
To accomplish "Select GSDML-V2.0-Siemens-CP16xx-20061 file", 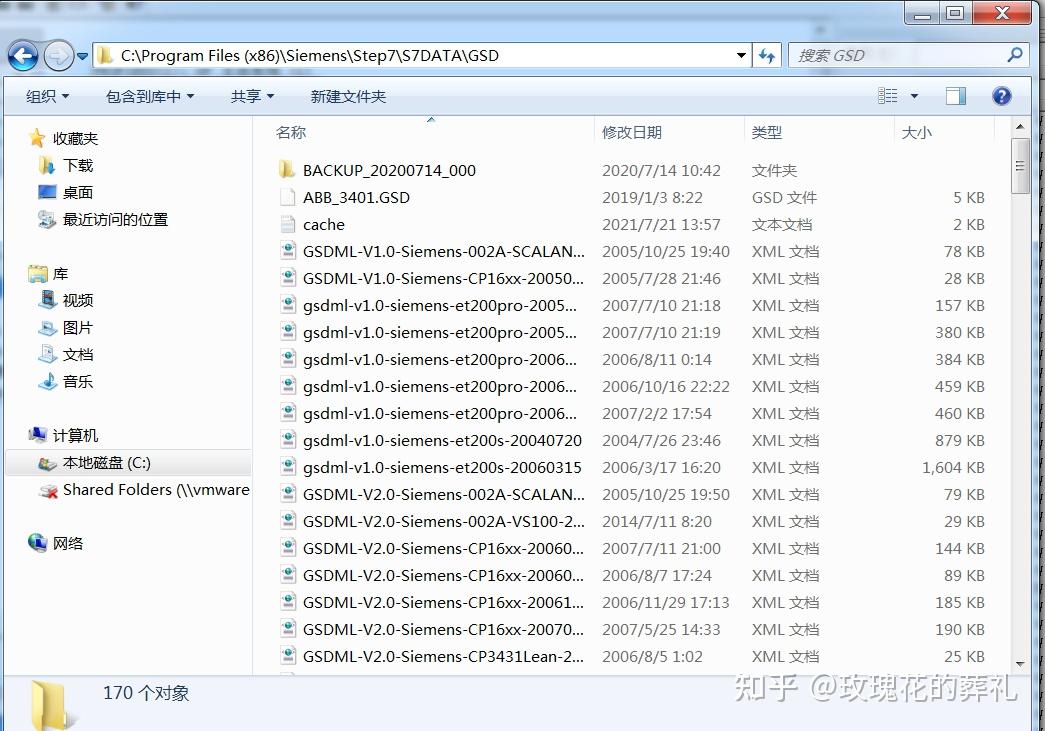I will 443,602.
